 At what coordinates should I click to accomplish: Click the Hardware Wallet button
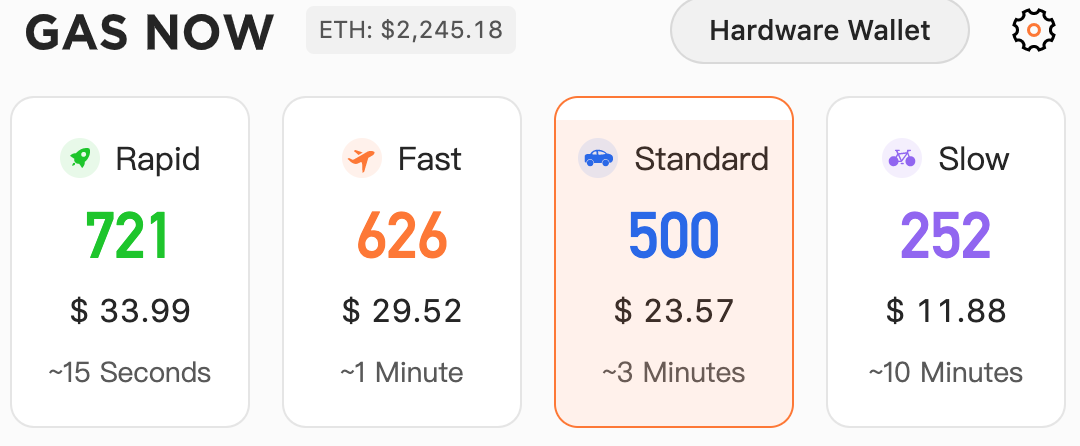[x=820, y=30]
